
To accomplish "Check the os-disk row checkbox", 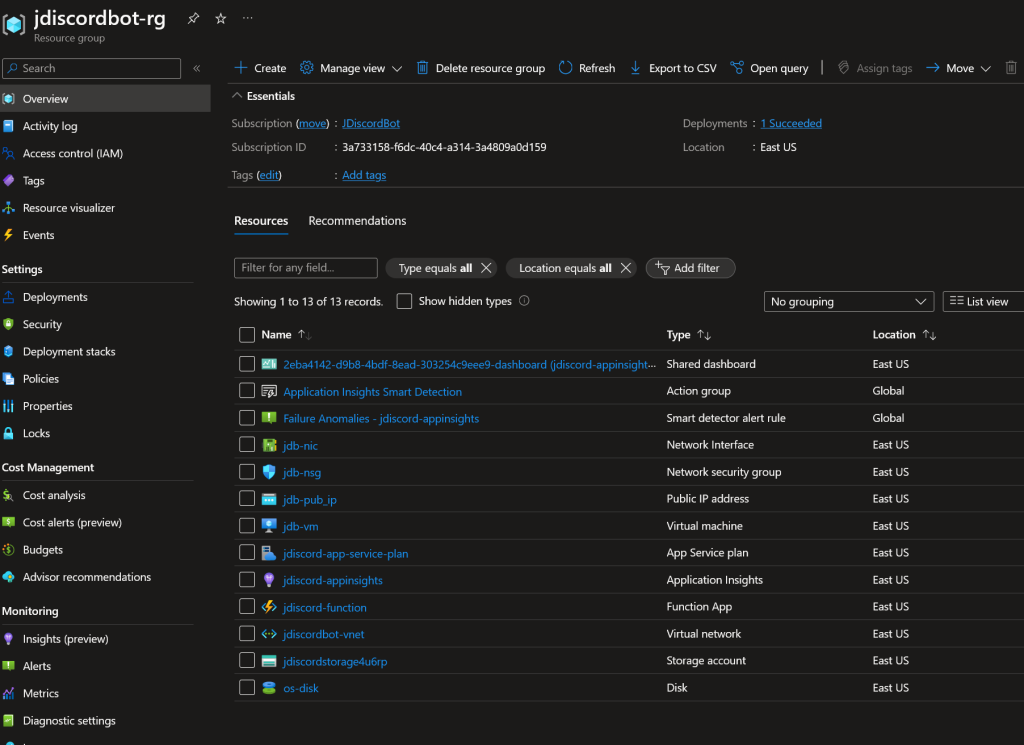I will pos(247,688).
